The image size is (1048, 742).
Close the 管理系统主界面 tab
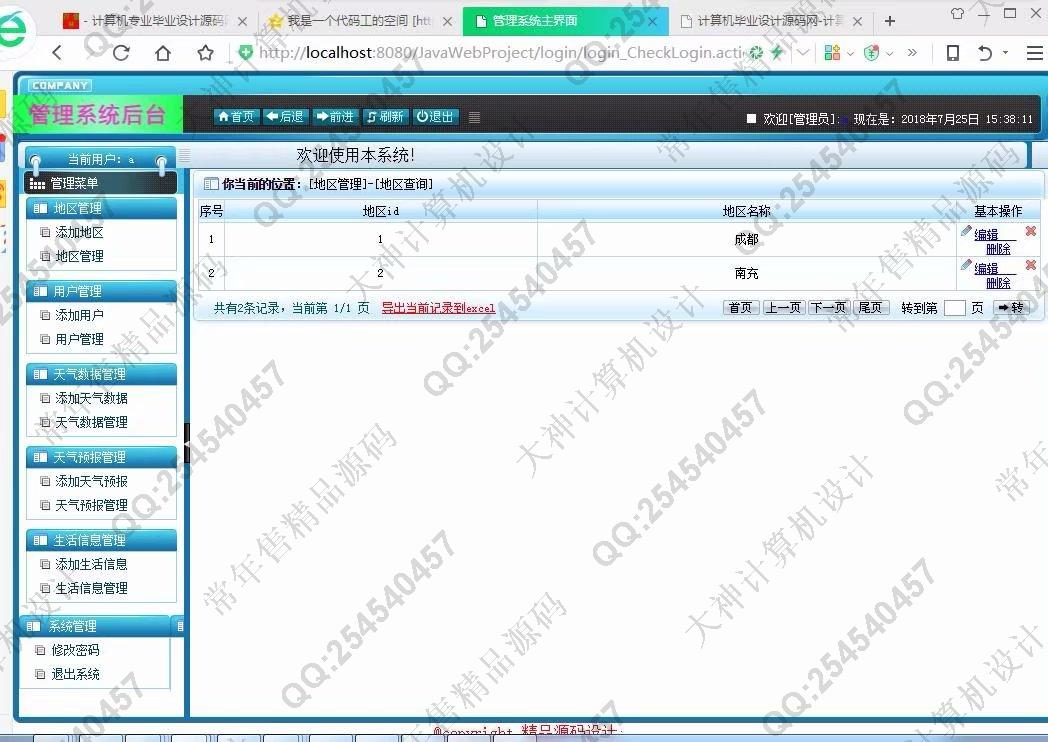[x=653, y=21]
